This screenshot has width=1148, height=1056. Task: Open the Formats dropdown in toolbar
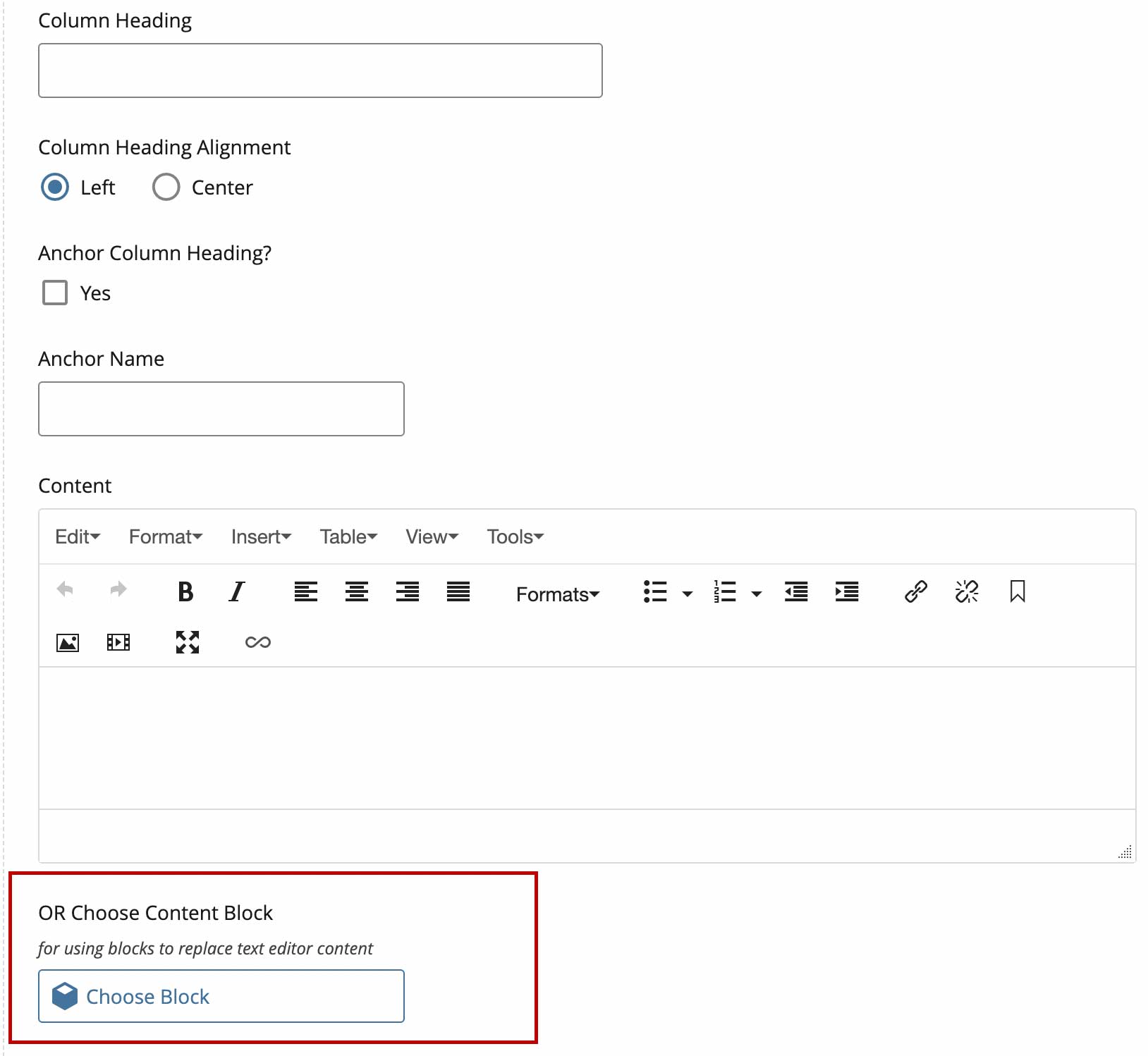557,594
